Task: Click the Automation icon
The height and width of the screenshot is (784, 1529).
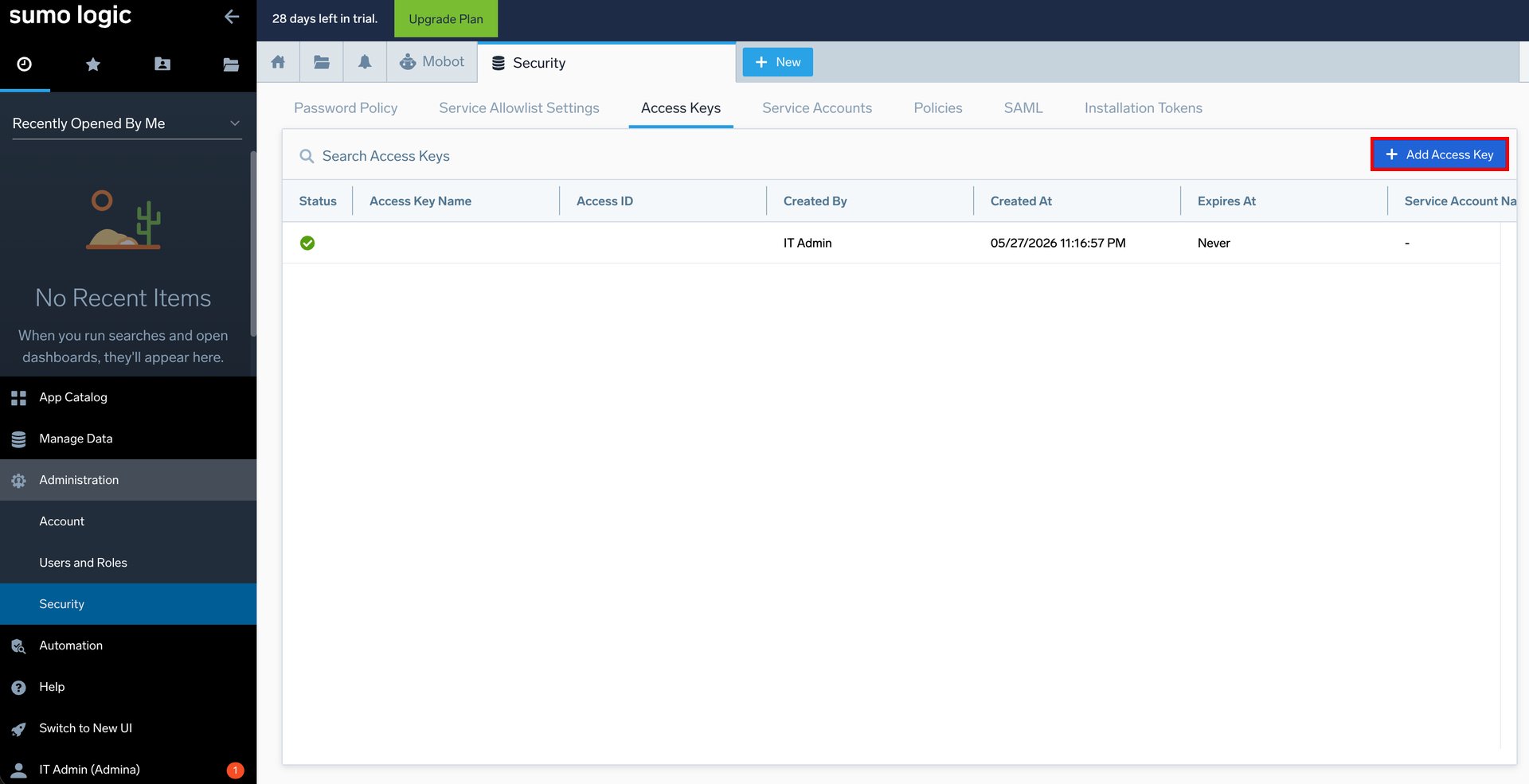Action: pyautogui.click(x=19, y=646)
